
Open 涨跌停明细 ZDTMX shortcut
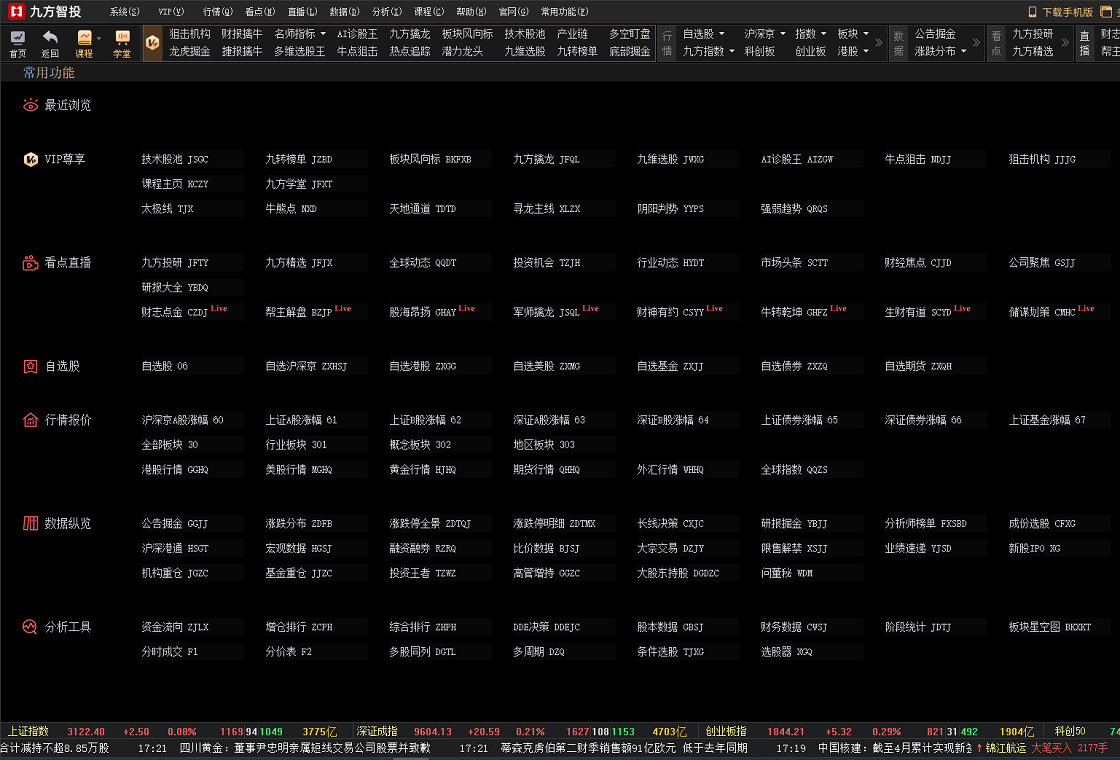point(563,524)
